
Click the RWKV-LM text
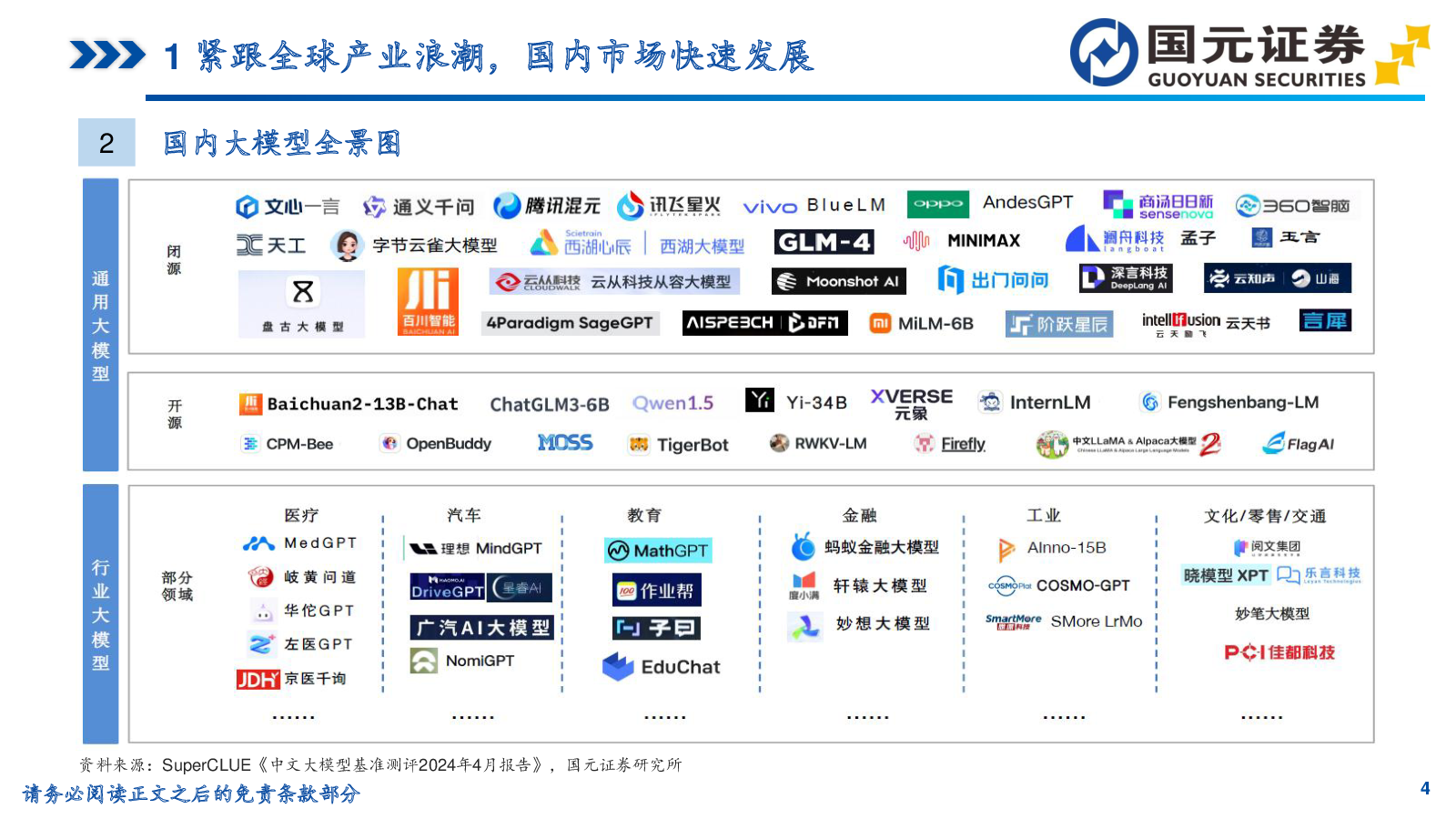pyautogui.click(x=831, y=443)
